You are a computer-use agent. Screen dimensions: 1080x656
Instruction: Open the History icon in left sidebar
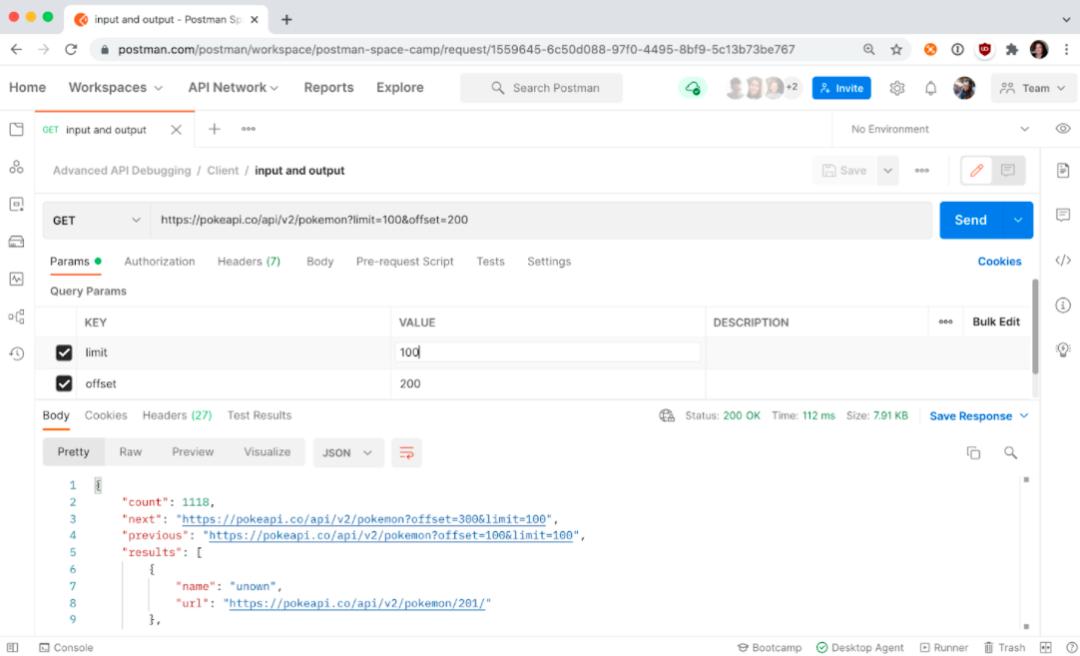16,353
